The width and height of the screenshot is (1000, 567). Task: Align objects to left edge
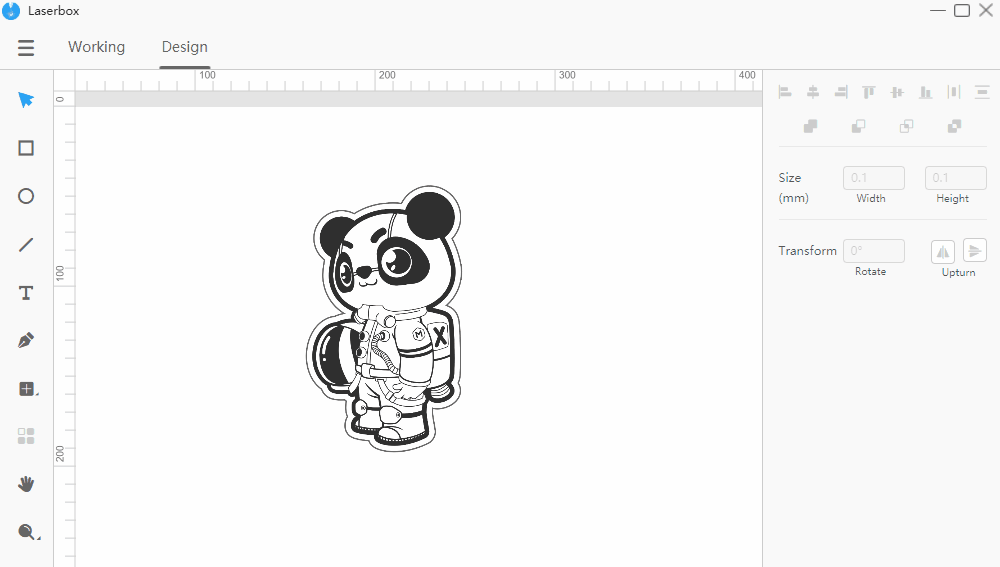785,92
